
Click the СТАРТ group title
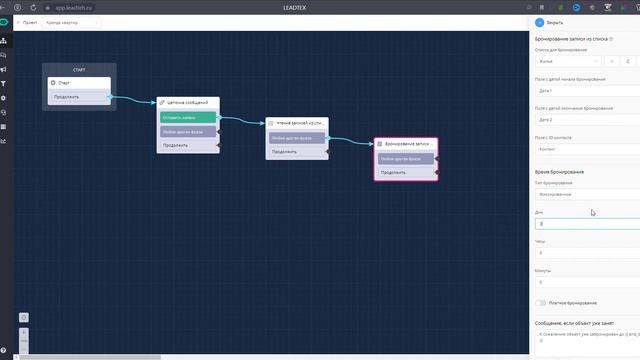79,70
